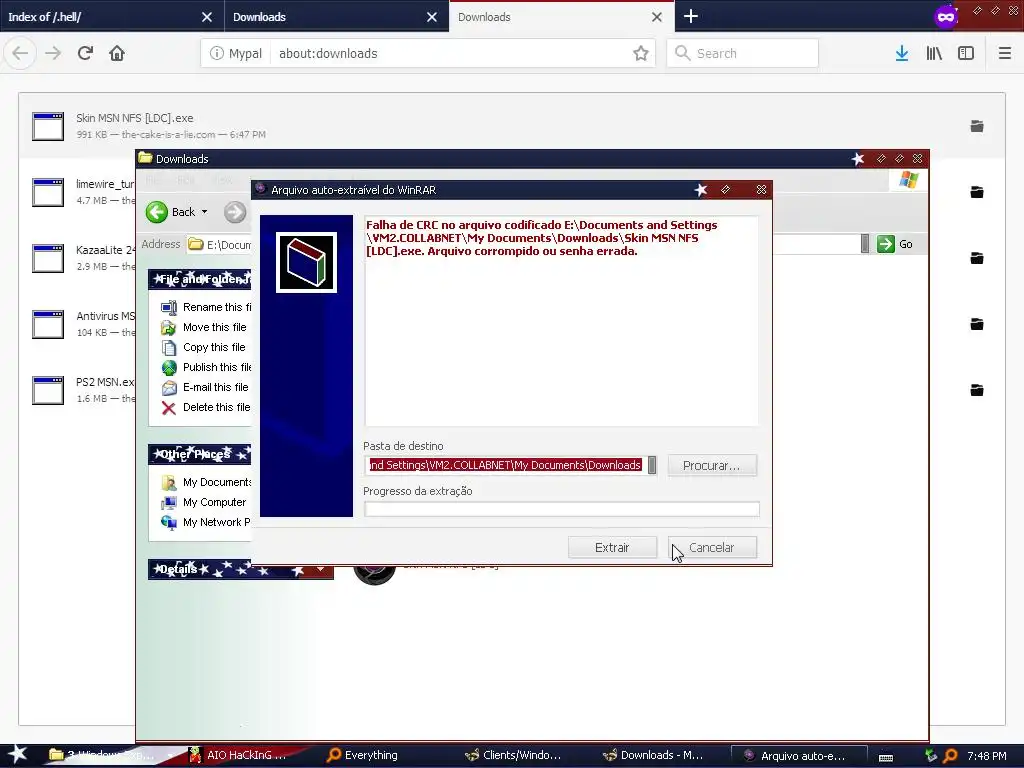
Task: Click the browser forward arrow
Action: 53,53
